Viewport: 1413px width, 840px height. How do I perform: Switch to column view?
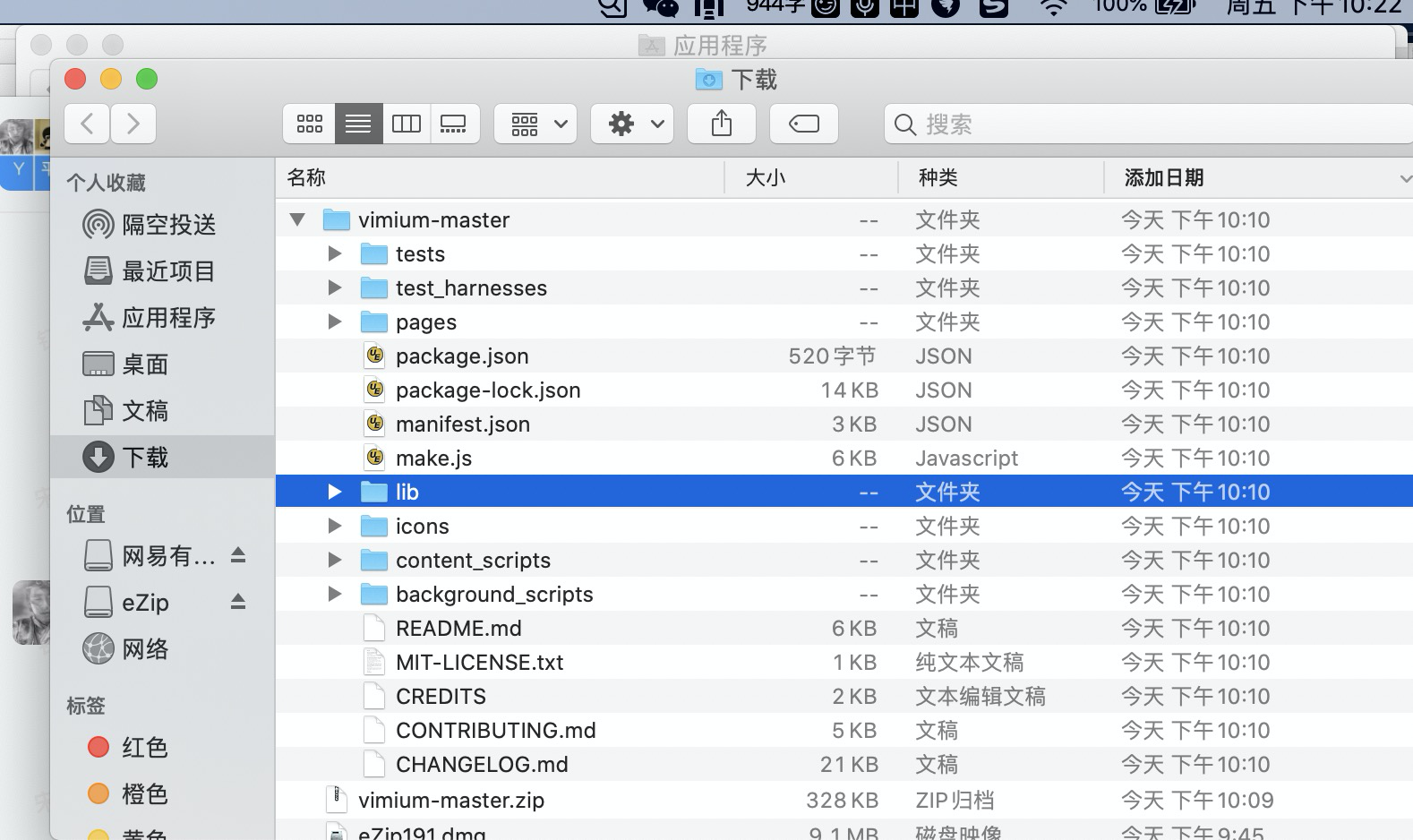tap(407, 124)
